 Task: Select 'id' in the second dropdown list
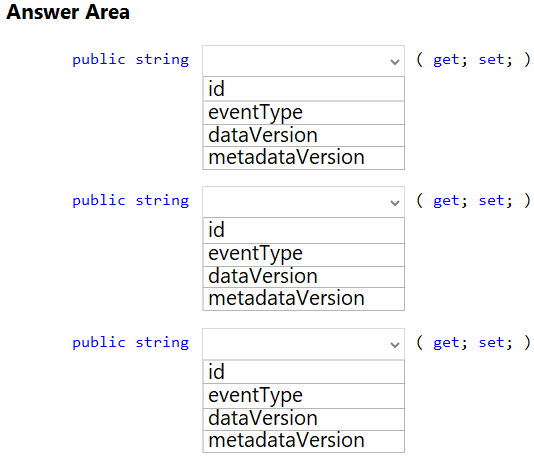pos(303,230)
